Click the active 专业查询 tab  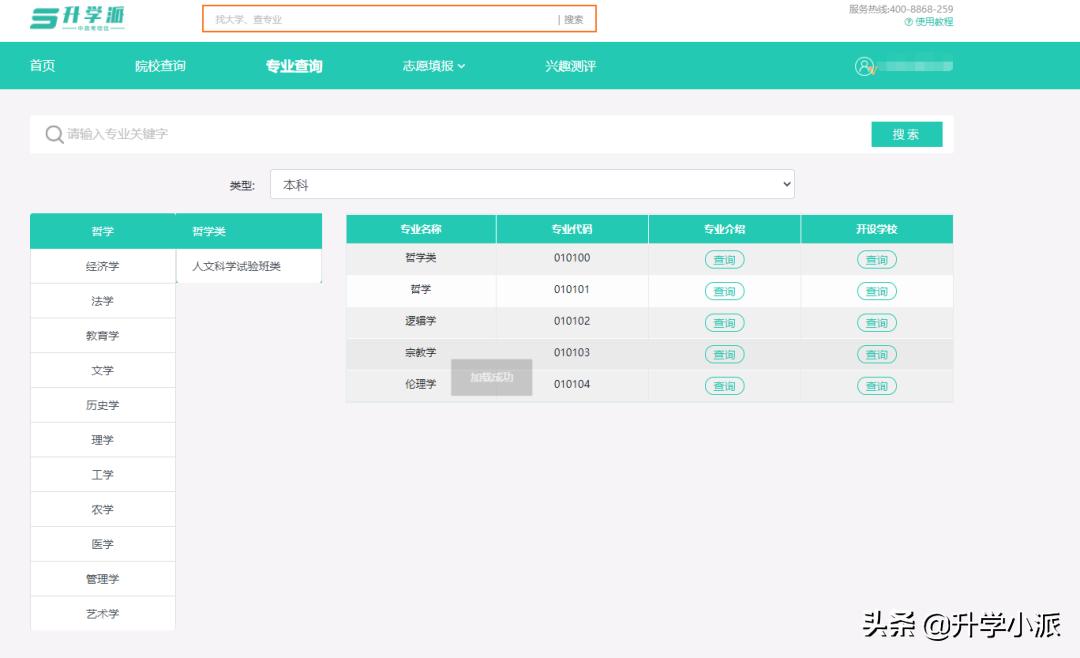pyautogui.click(x=293, y=65)
